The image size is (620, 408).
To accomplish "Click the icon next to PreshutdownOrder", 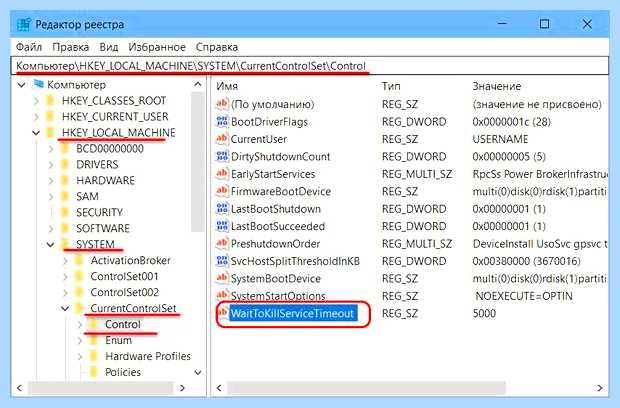I will pyautogui.click(x=222, y=243).
